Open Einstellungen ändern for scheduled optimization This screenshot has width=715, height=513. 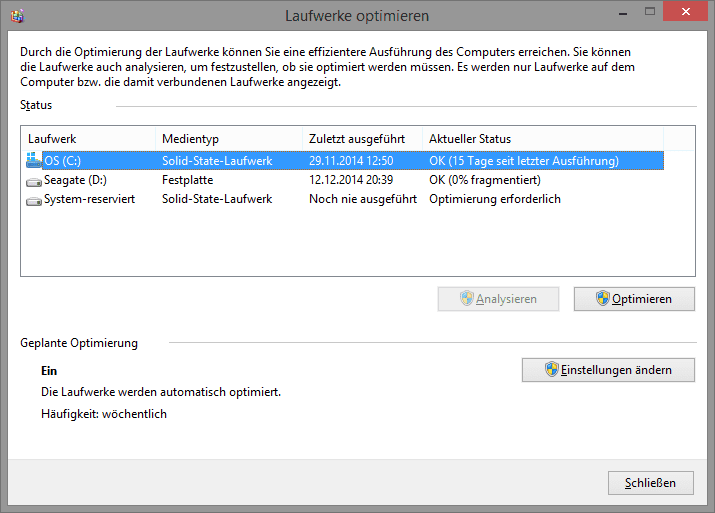click(608, 370)
